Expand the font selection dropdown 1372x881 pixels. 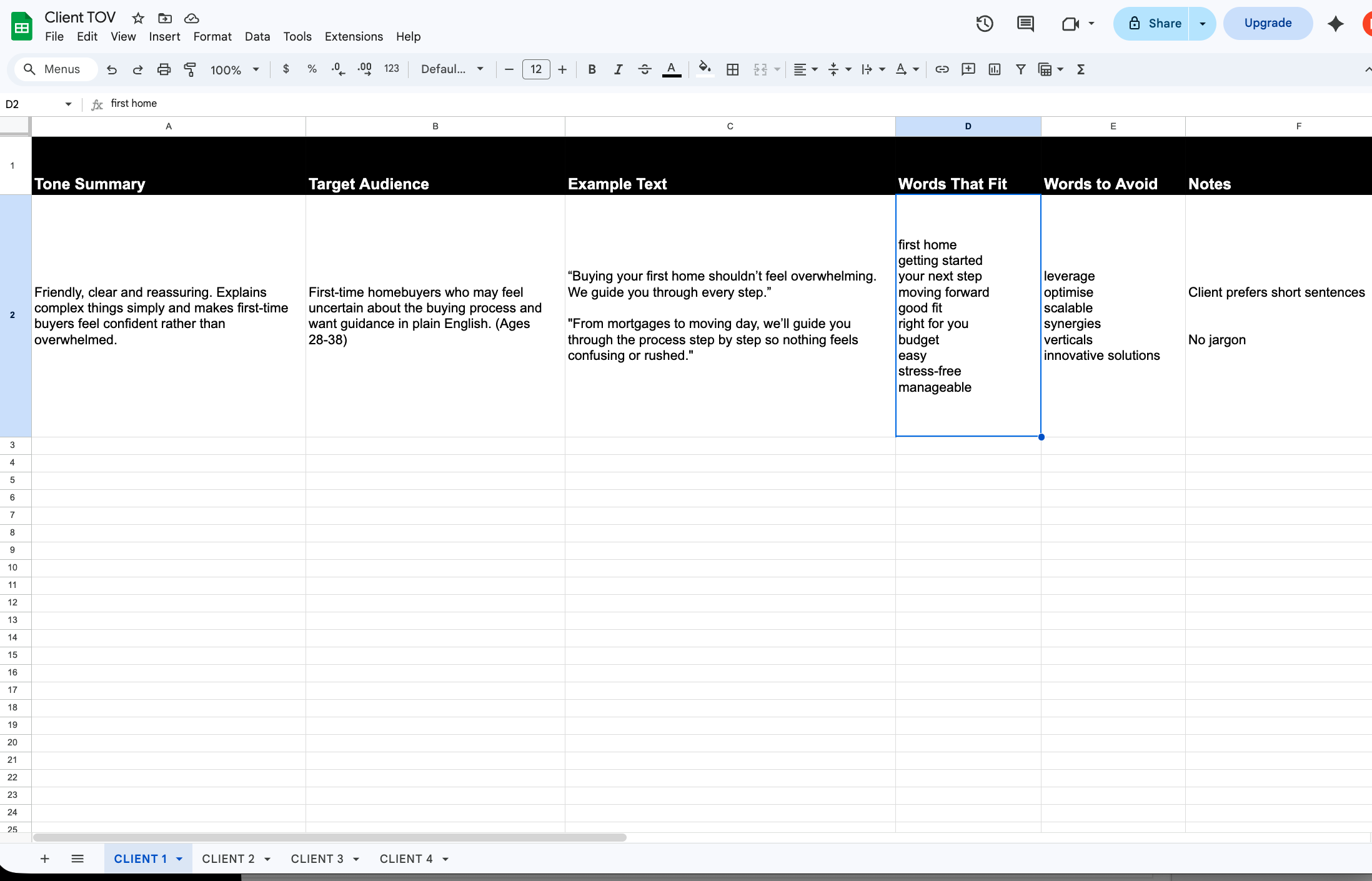pyautogui.click(x=452, y=69)
